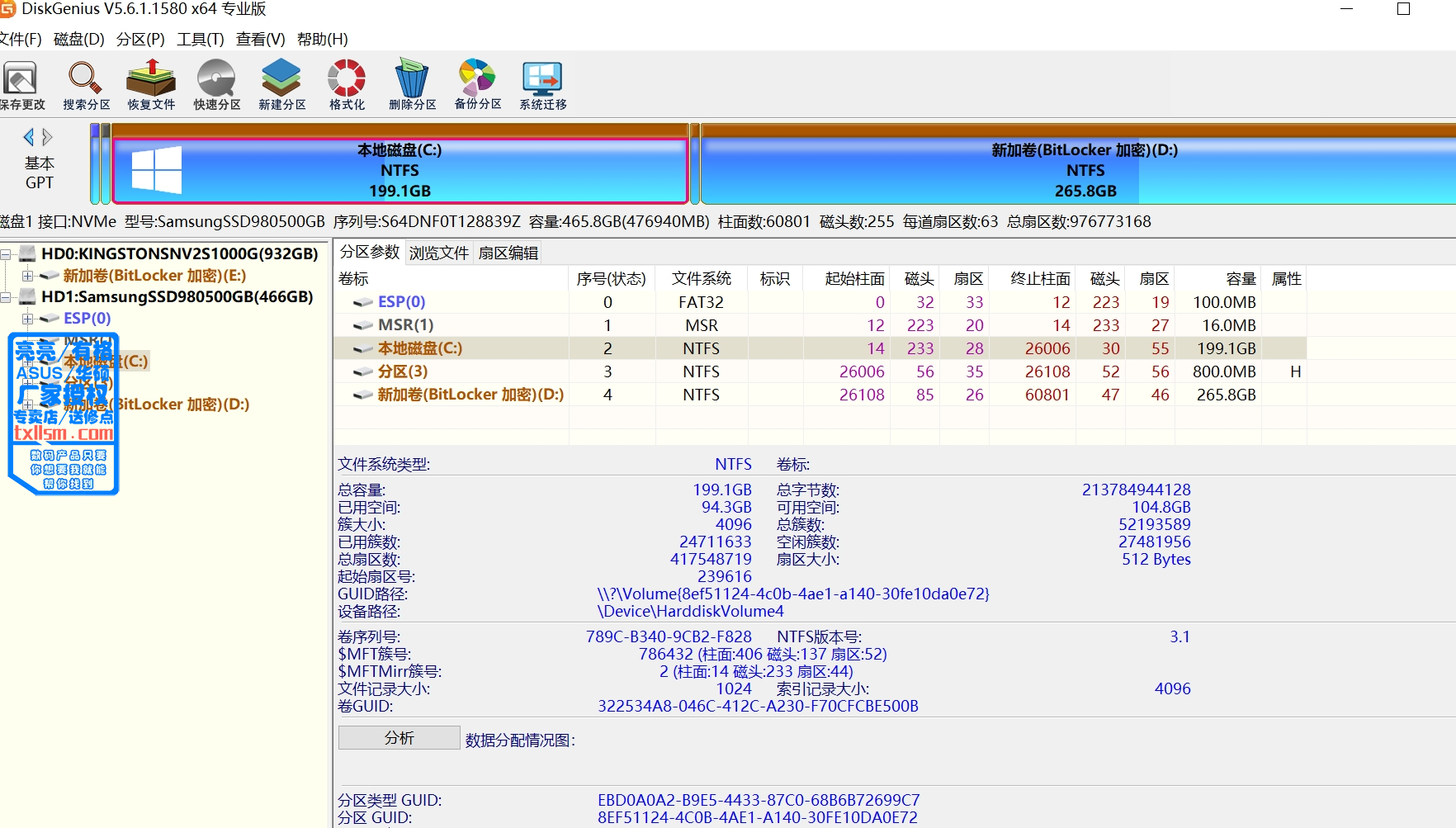The height and width of the screenshot is (828, 1456).
Task: Select the 本地磁盘(C:) row in partition table
Action: pyautogui.click(x=820, y=348)
